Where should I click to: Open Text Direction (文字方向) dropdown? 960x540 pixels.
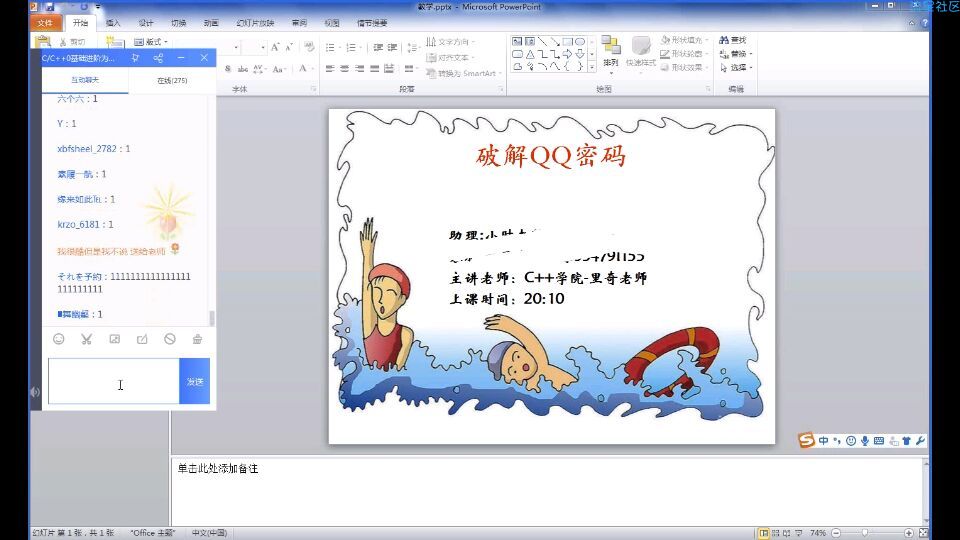pyautogui.click(x=451, y=42)
